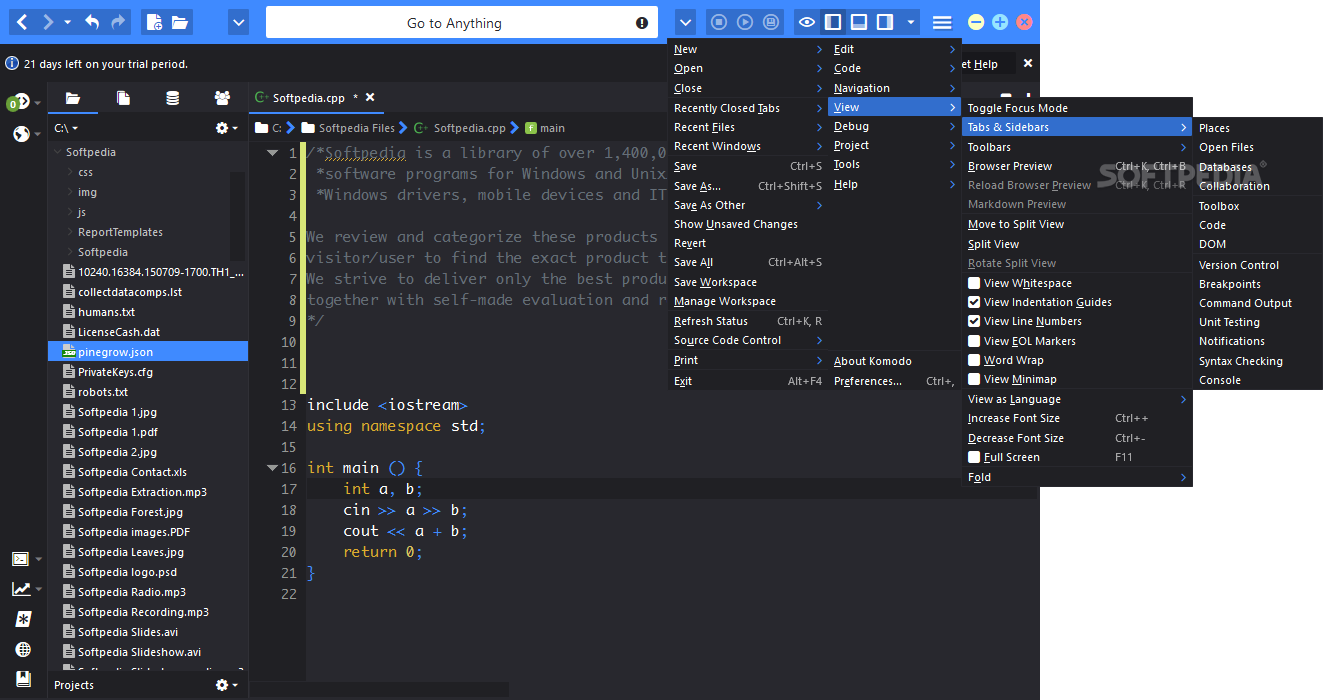Viewport: 1323px width, 700px height.
Task: Open the Fold submenu
Action: tap(1077, 477)
